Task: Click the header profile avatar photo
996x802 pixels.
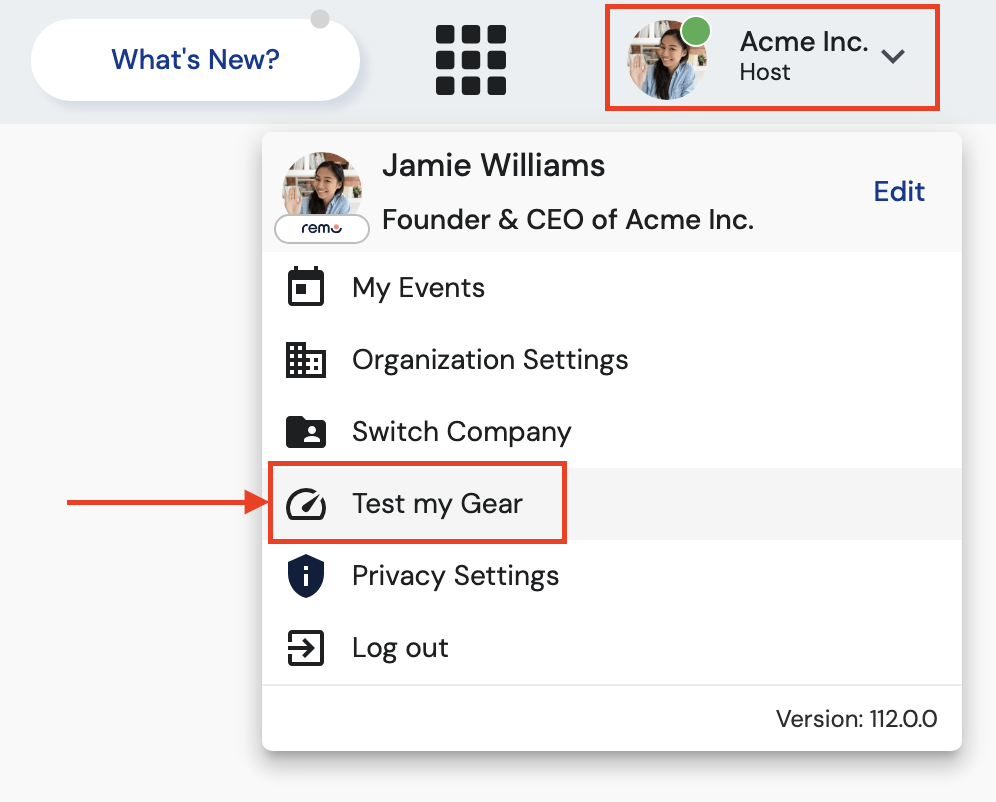Action: click(x=663, y=60)
